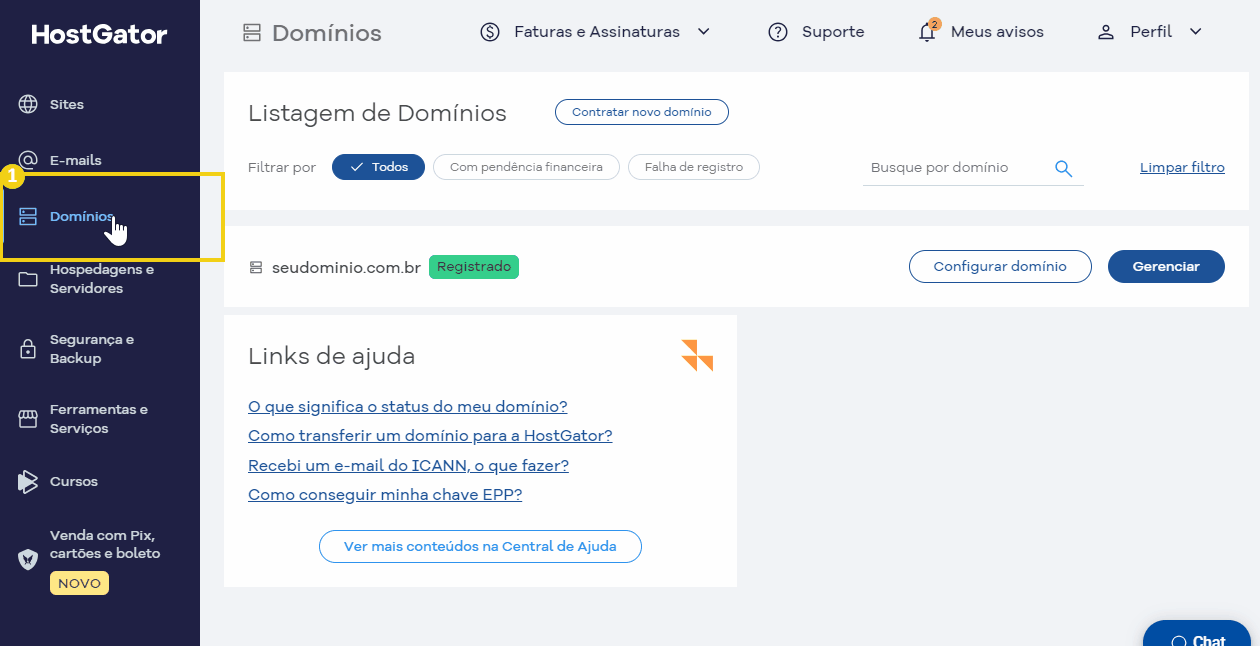1260x646 pixels.
Task: Click the notification bell icon
Action: click(927, 32)
